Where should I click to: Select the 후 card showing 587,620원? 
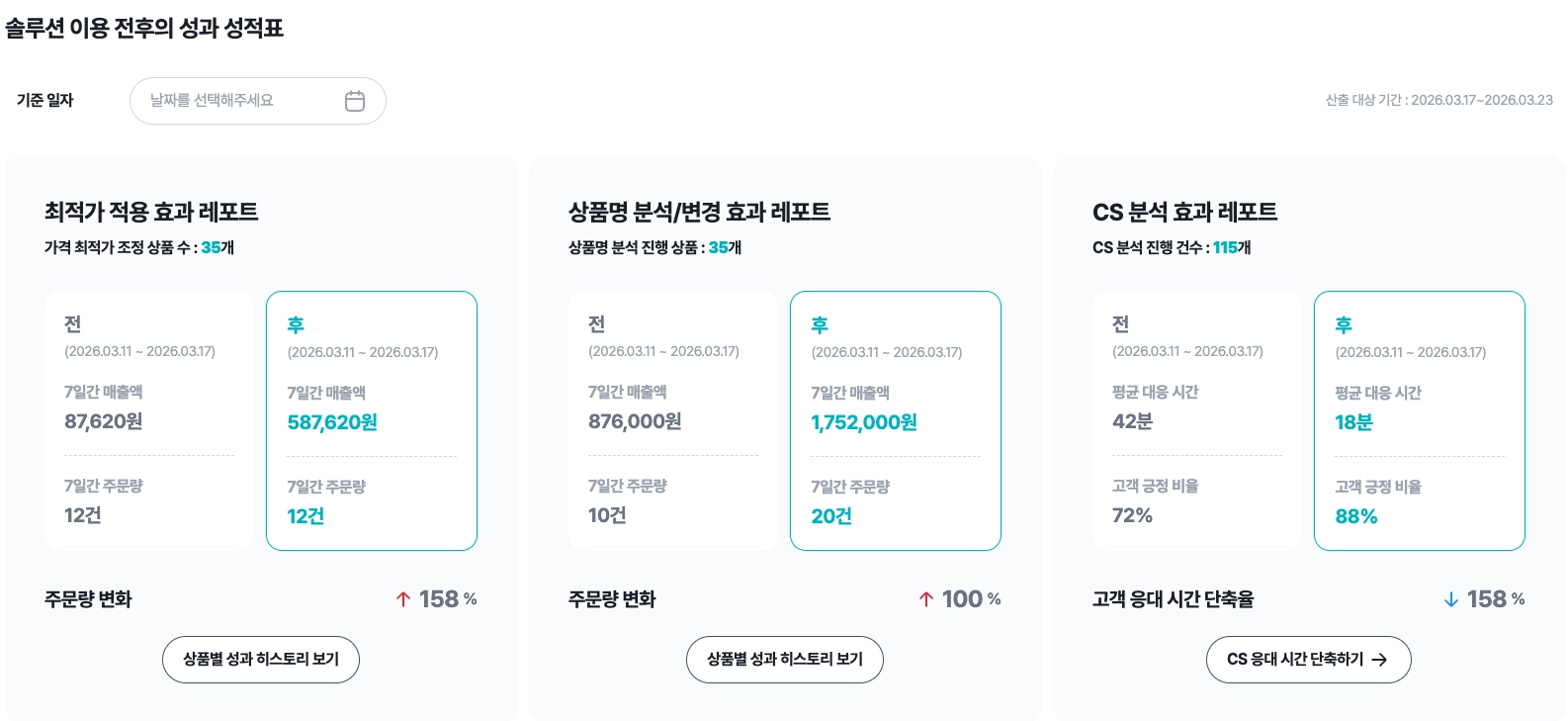coord(372,420)
